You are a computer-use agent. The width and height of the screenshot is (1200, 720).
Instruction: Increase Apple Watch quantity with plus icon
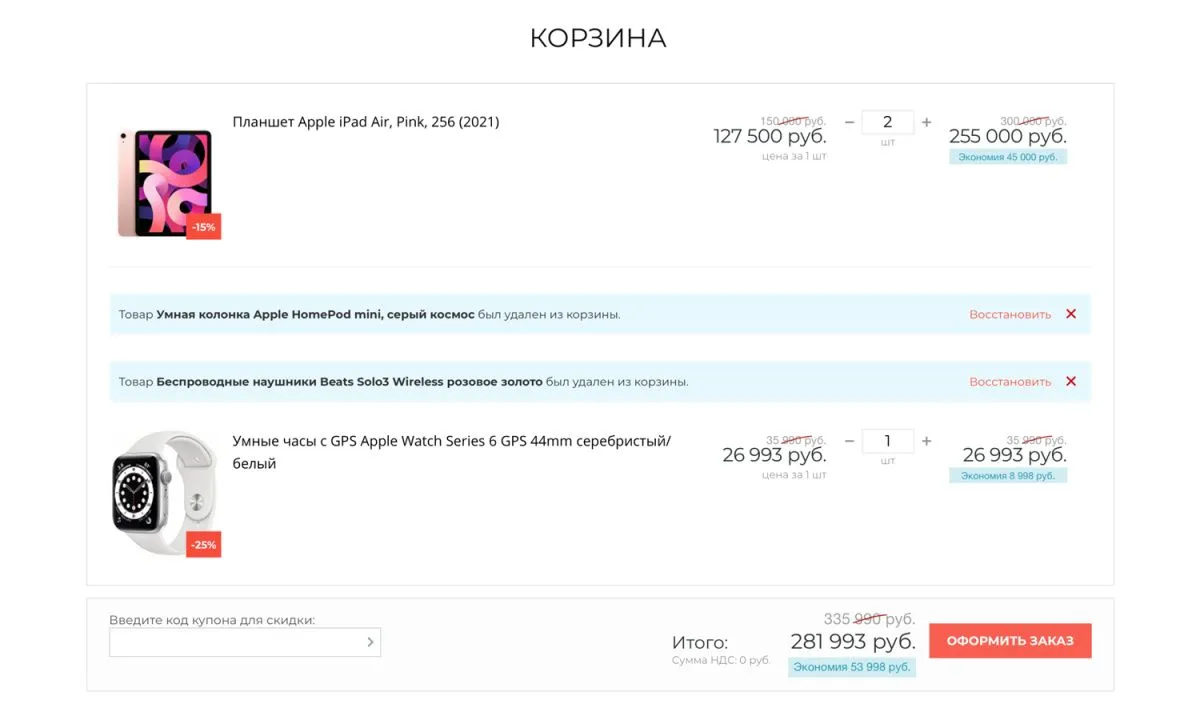926,441
